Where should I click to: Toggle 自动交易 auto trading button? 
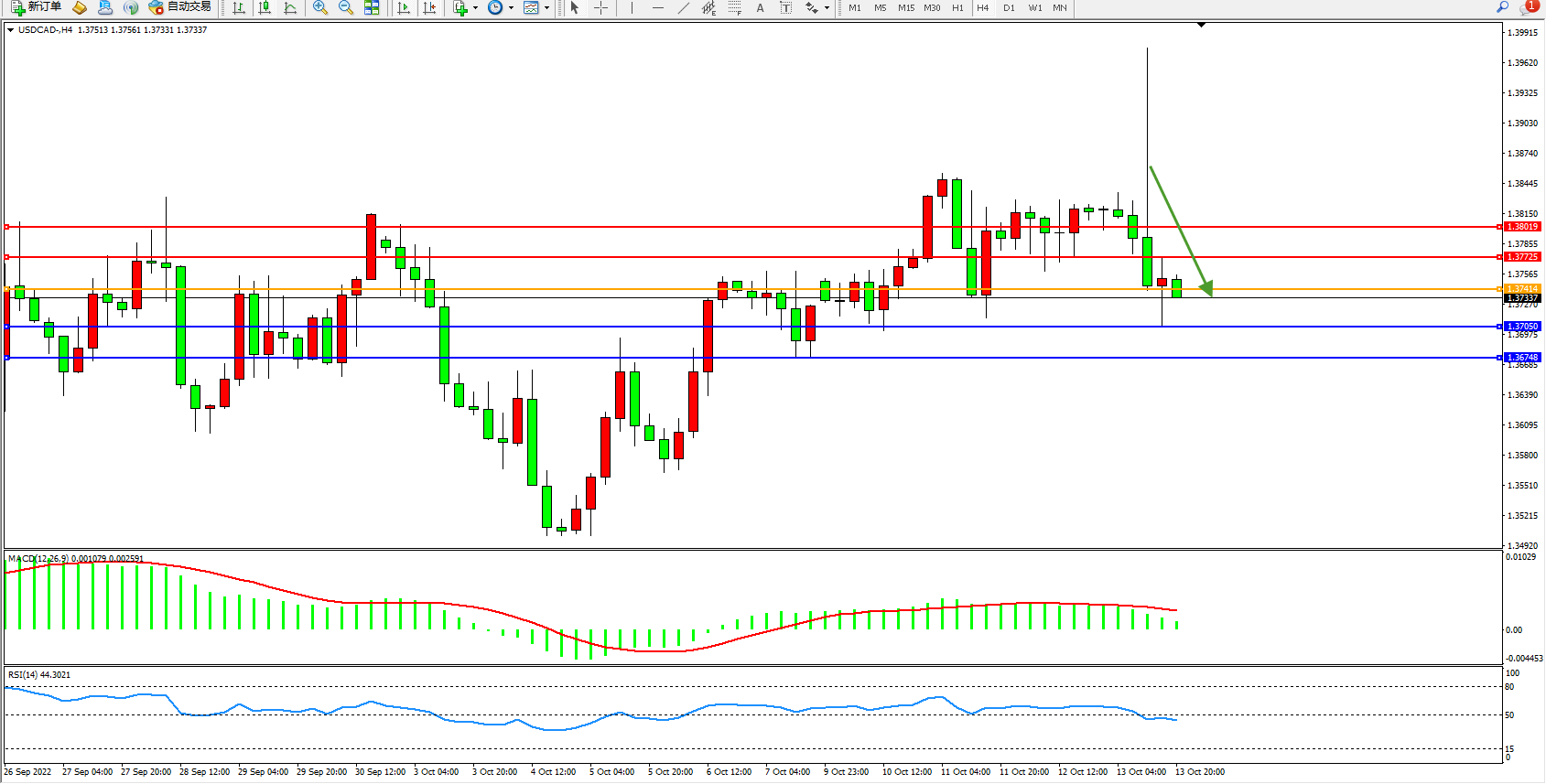(179, 7)
